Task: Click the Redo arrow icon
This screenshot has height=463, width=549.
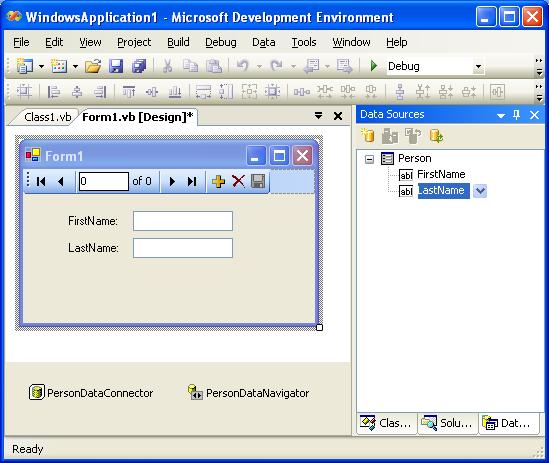Action: point(277,66)
